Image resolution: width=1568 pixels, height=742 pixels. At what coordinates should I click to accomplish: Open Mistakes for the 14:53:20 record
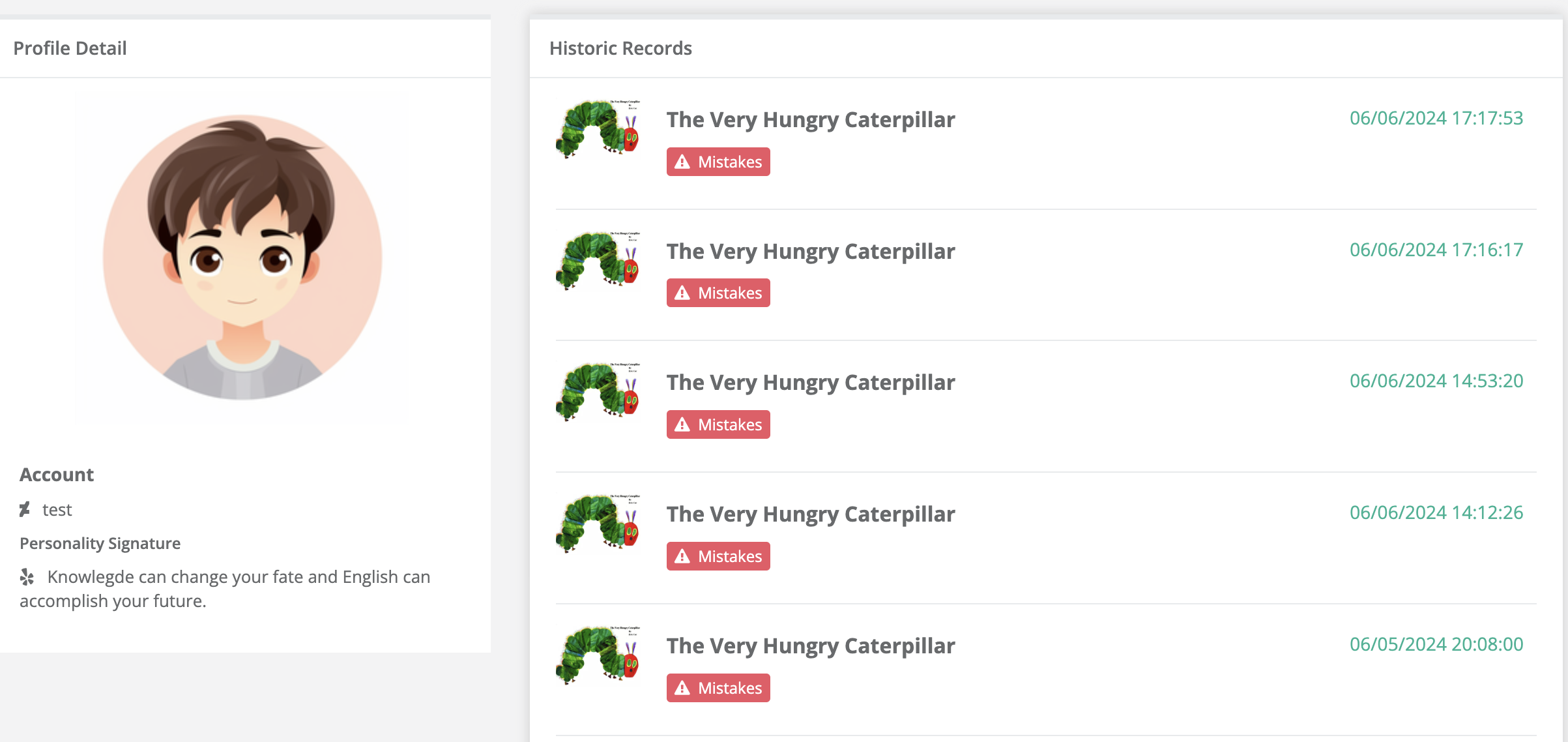pos(718,424)
